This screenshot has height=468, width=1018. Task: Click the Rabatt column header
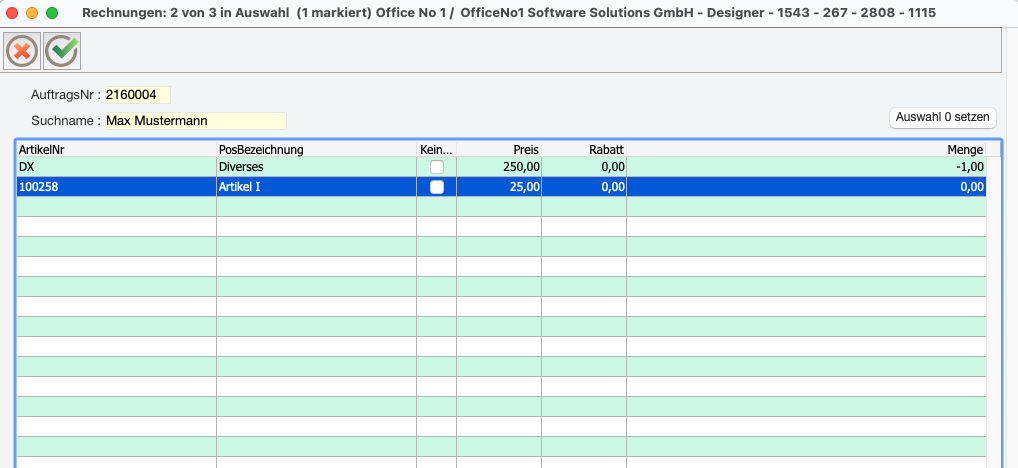pyautogui.click(x=584, y=149)
